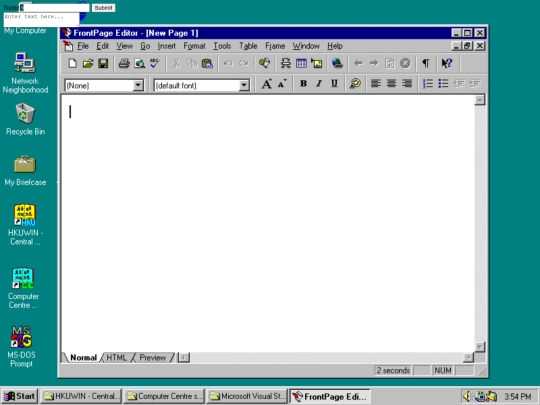Click the Name input field
540x405 pixels.
click(x=55, y=8)
